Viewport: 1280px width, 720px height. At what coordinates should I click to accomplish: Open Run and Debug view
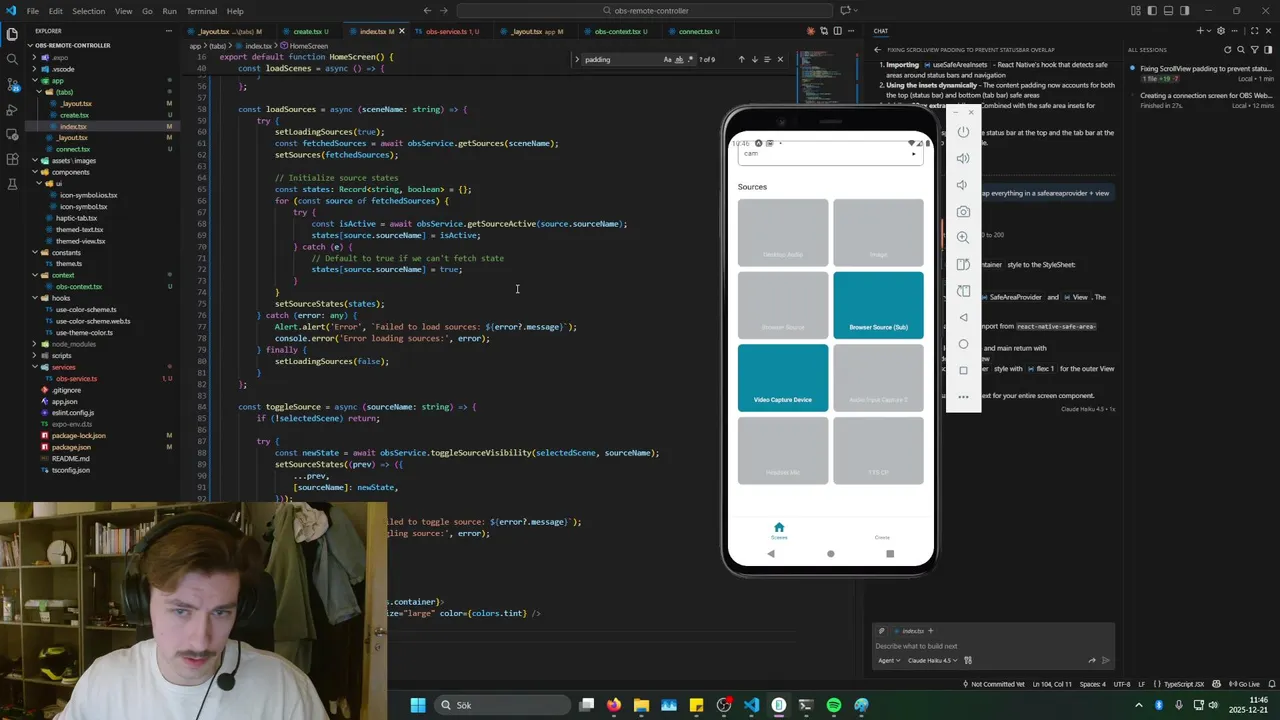(x=12, y=109)
